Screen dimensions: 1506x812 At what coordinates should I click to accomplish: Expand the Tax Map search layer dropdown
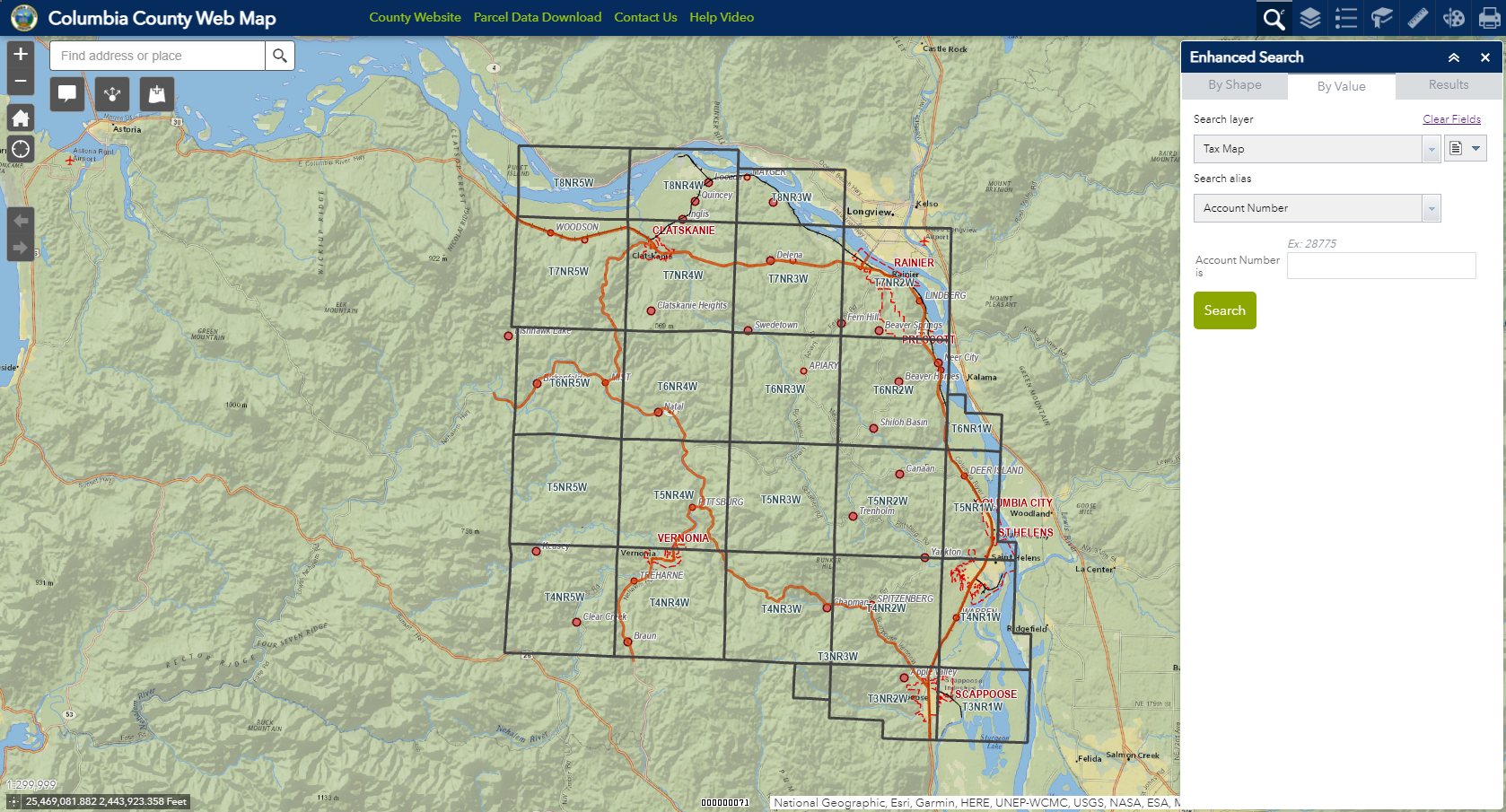pyautogui.click(x=1431, y=149)
